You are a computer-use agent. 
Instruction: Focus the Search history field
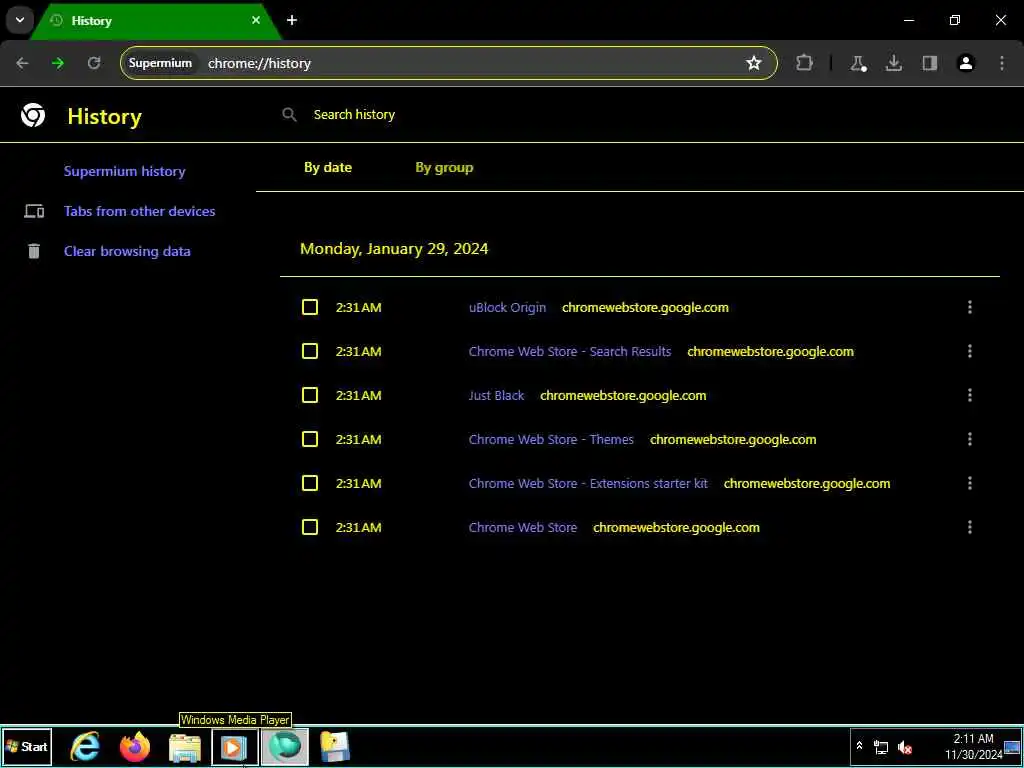(x=354, y=115)
